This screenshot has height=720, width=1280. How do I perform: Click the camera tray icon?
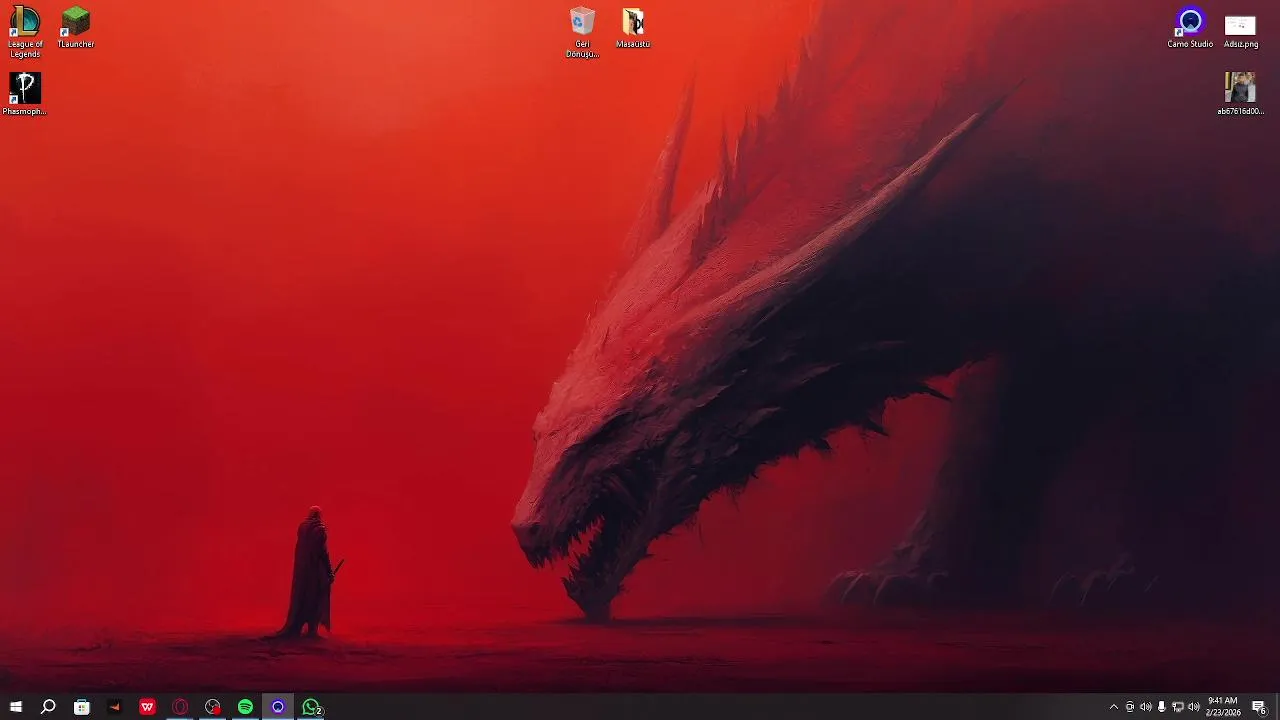(1130, 707)
